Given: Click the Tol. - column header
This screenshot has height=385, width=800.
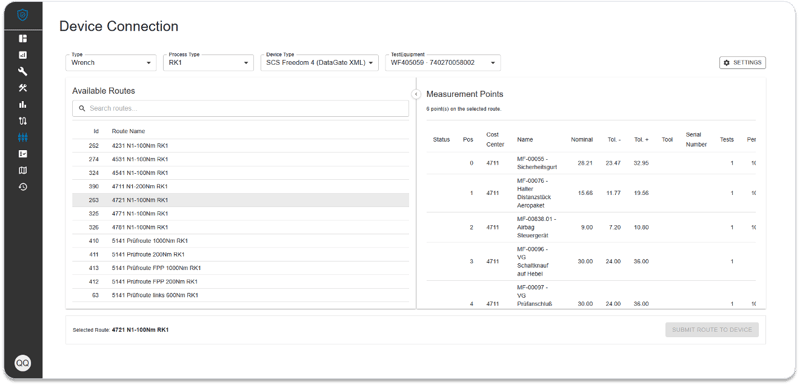Looking at the screenshot, I should click(614, 140).
